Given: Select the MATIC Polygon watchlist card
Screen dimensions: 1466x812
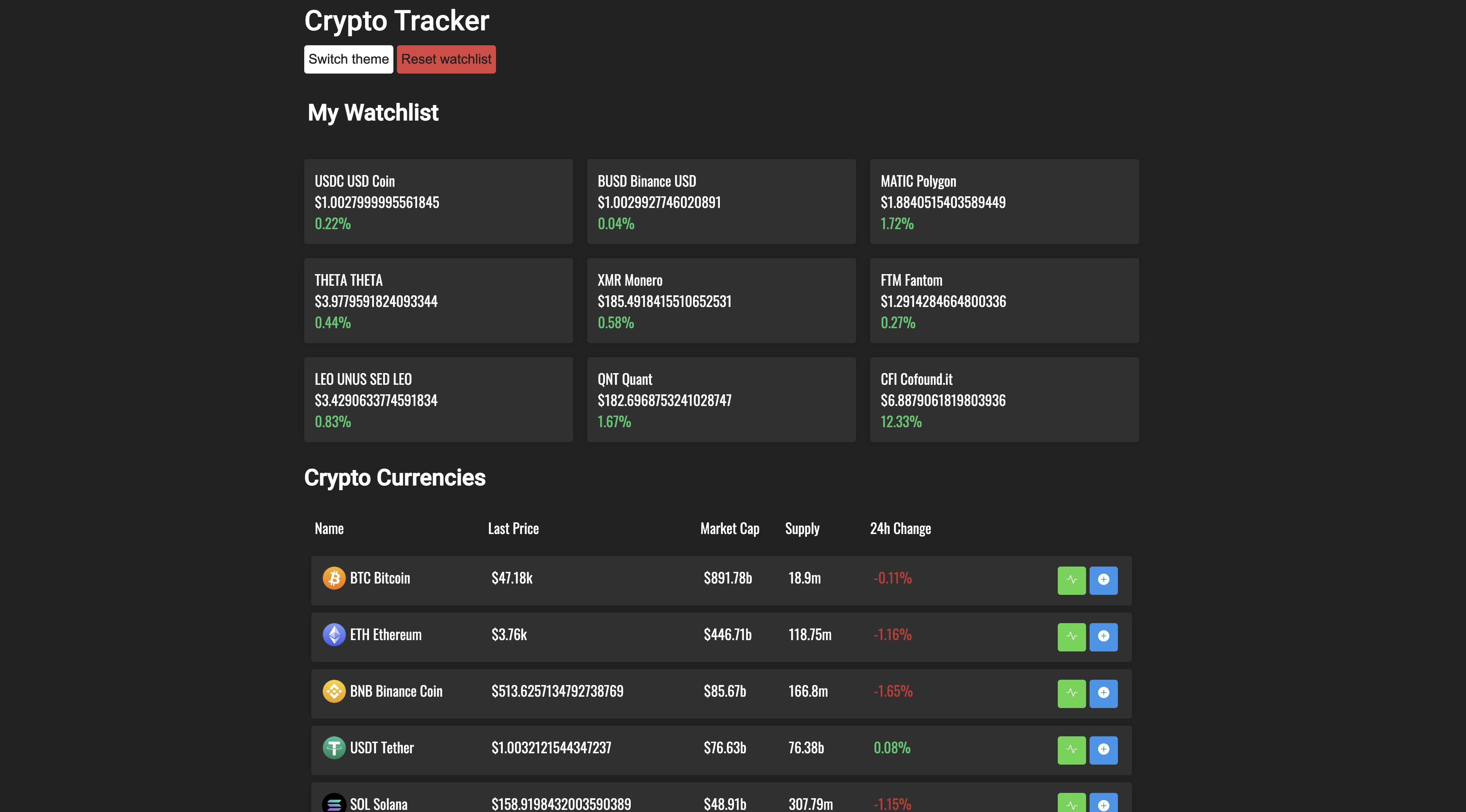Looking at the screenshot, I should pos(1004,202).
